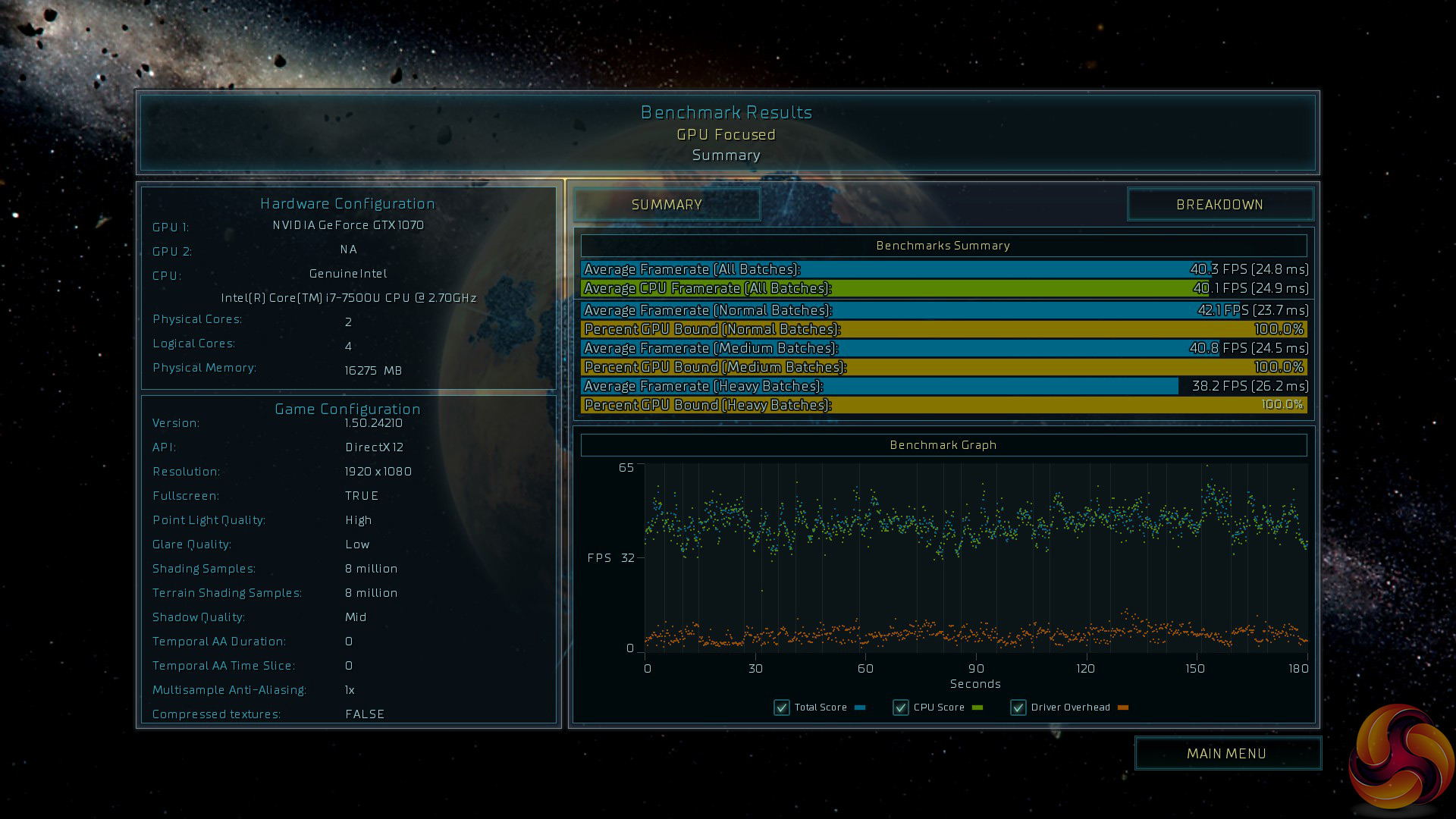The image size is (1456, 819).
Task: Click the Average Framerate Medium Batches bar
Action: click(x=895, y=348)
